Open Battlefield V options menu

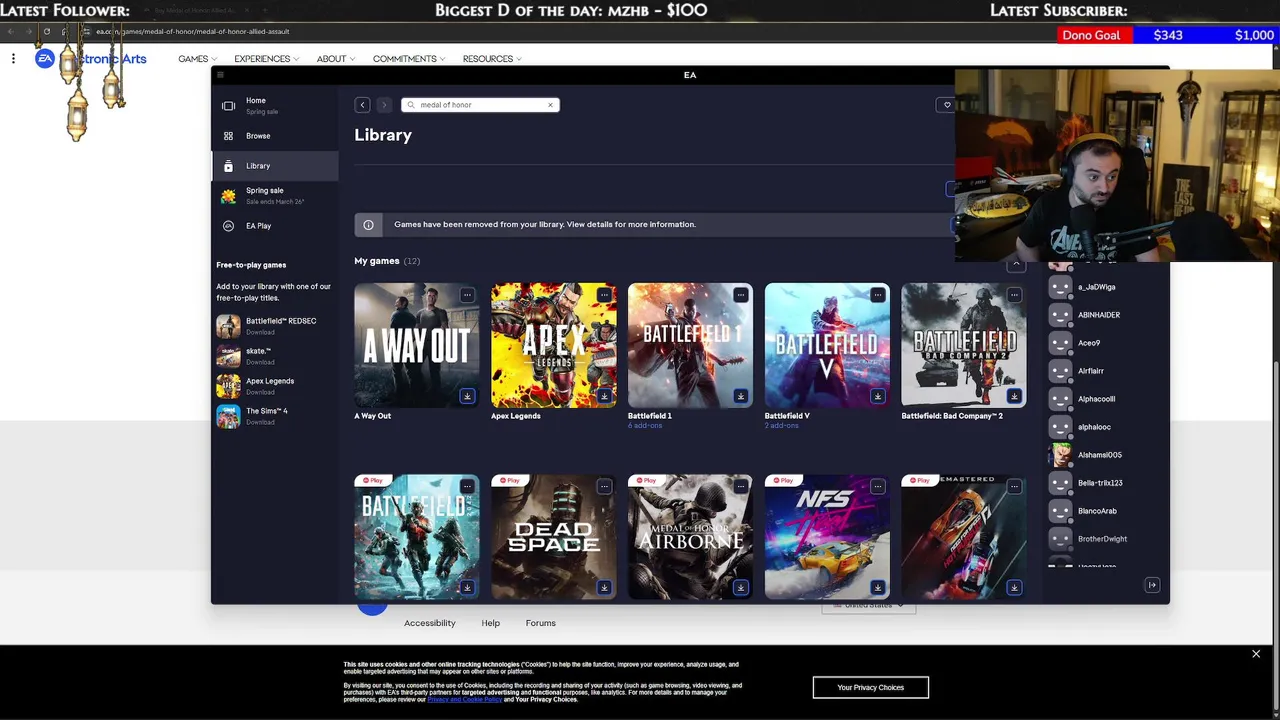[x=878, y=295]
